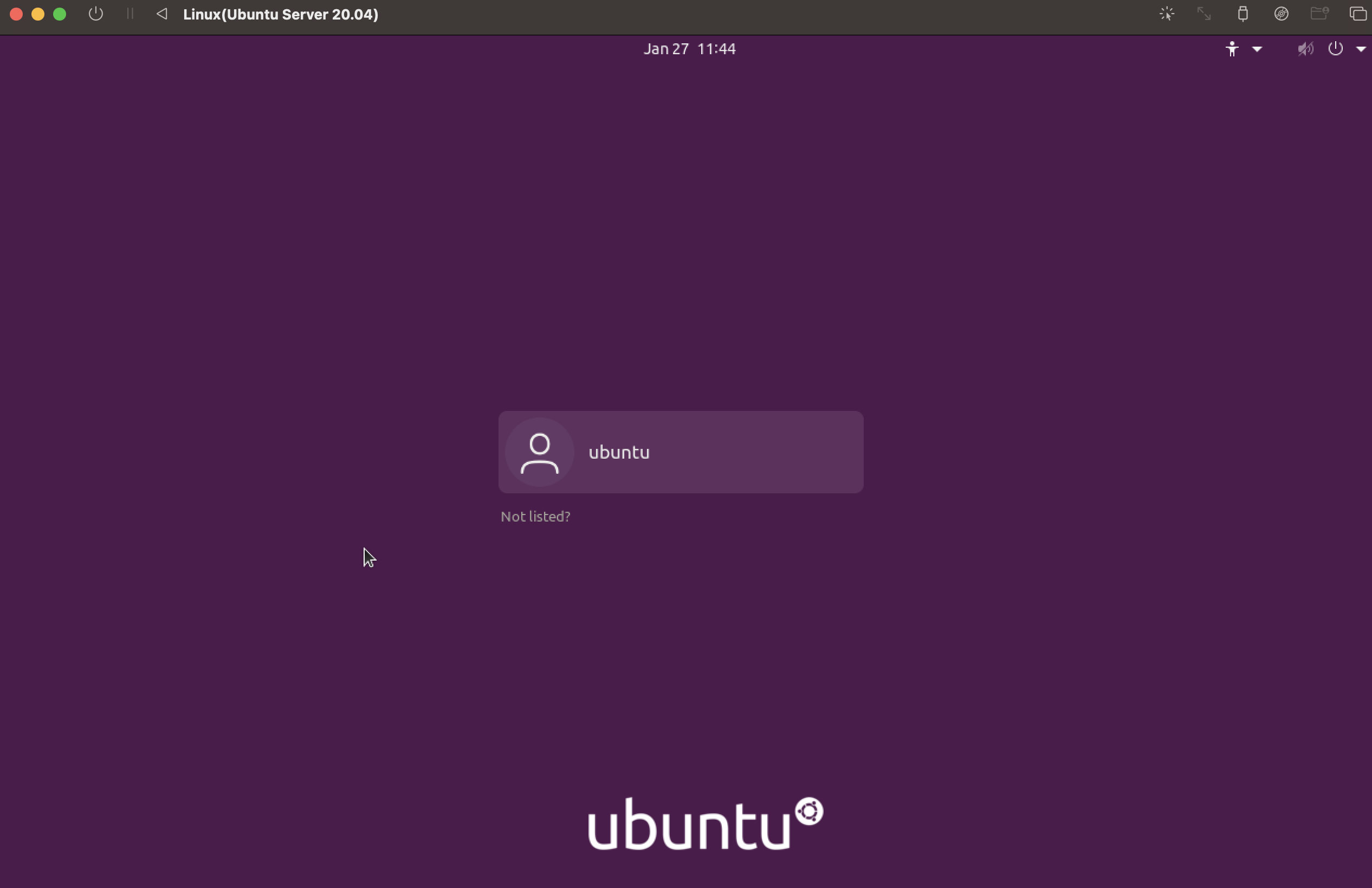1372x888 pixels.
Task: Click the VM power button in title bar
Action: tap(96, 14)
